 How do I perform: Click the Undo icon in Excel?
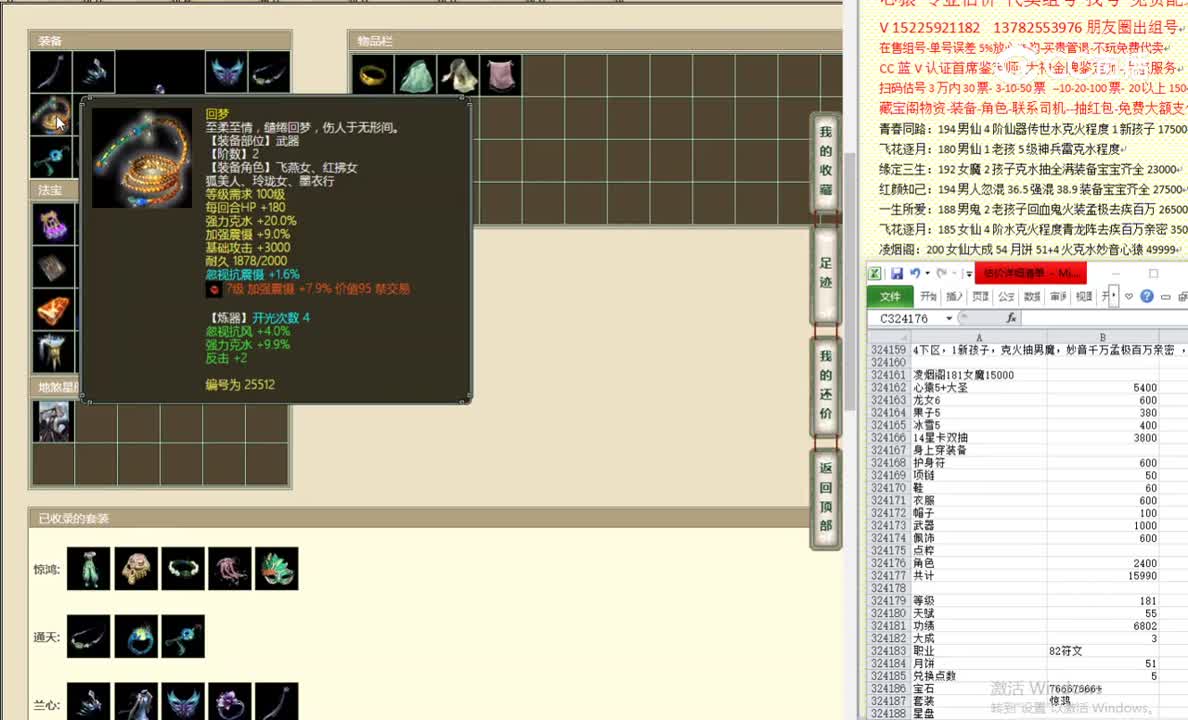click(x=916, y=273)
